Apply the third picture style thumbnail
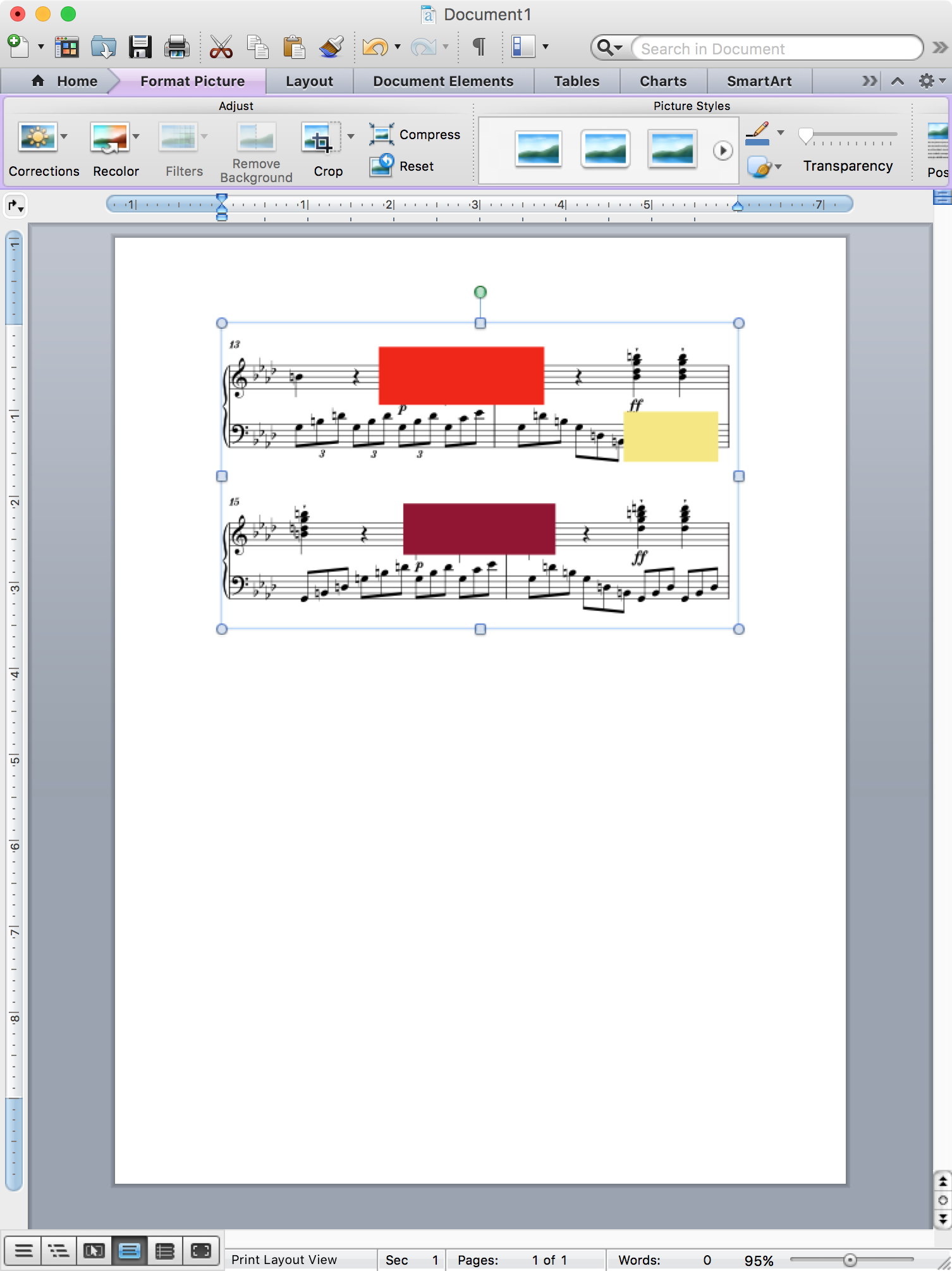The height and width of the screenshot is (1271, 952). coord(672,149)
